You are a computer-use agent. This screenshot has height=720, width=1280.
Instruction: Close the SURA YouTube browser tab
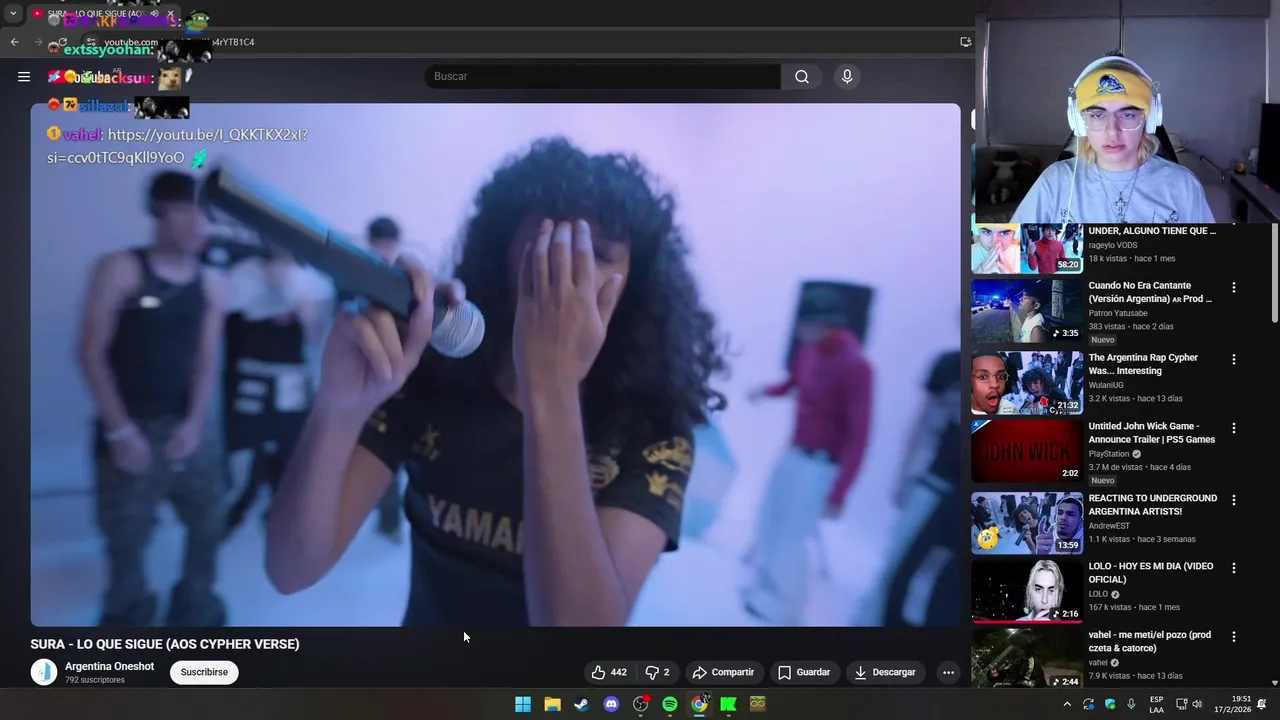[170, 14]
